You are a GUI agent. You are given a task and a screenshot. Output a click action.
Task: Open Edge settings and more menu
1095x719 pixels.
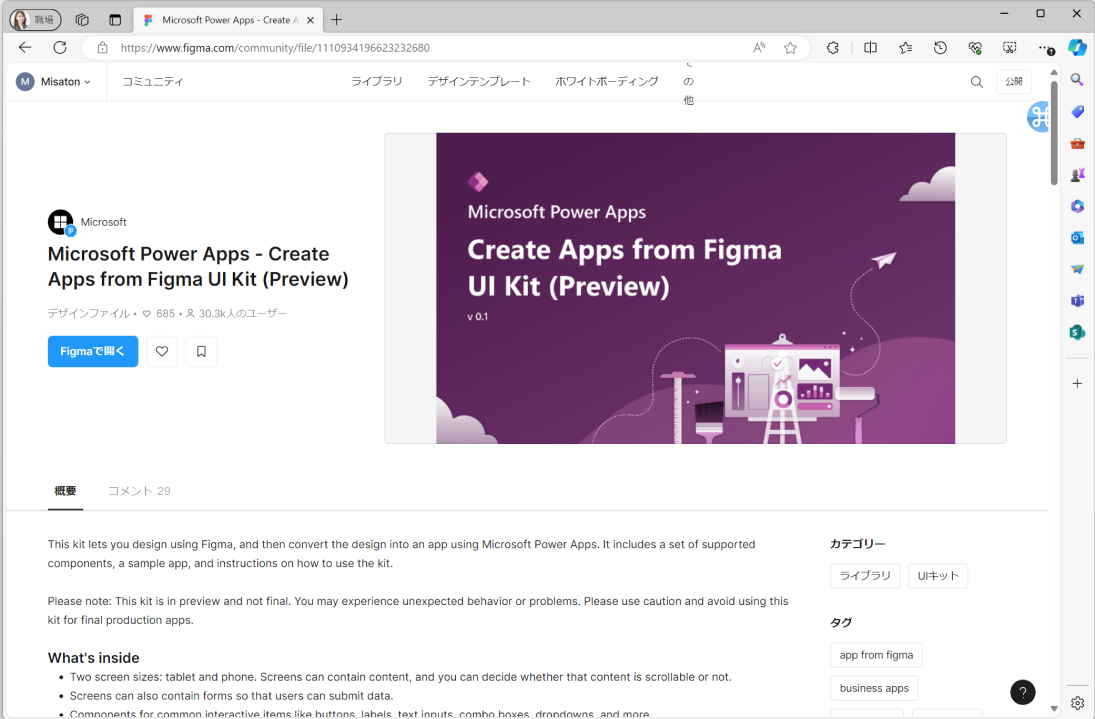click(x=1045, y=47)
